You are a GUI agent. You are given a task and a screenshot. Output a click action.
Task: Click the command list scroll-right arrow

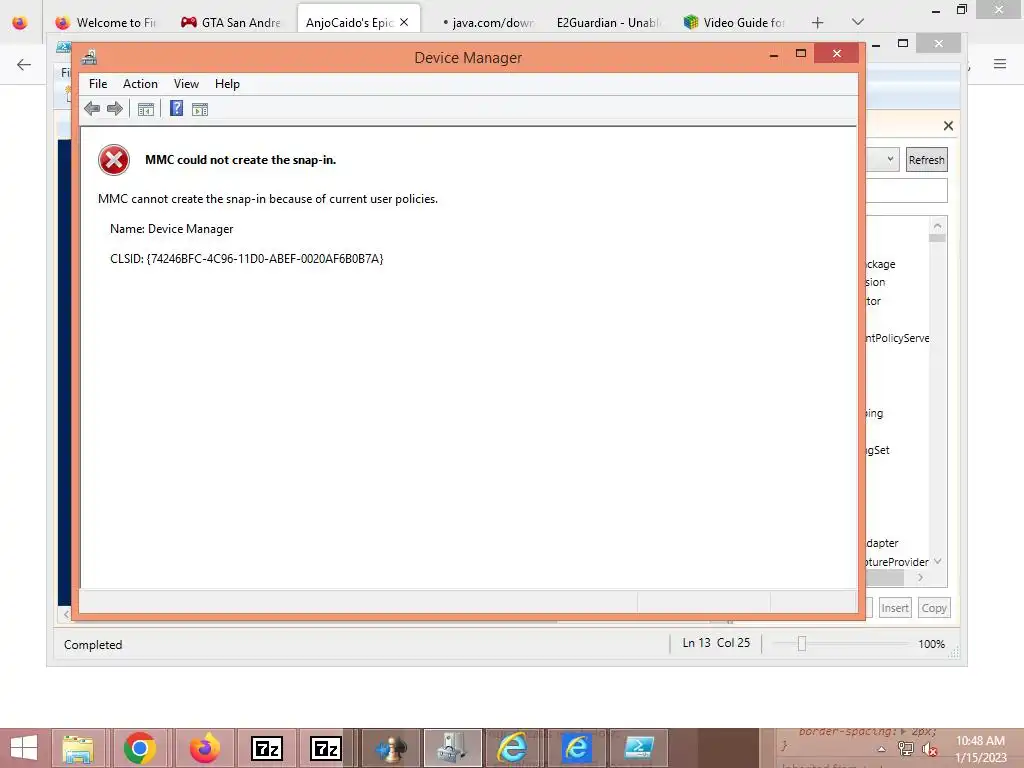(920, 577)
